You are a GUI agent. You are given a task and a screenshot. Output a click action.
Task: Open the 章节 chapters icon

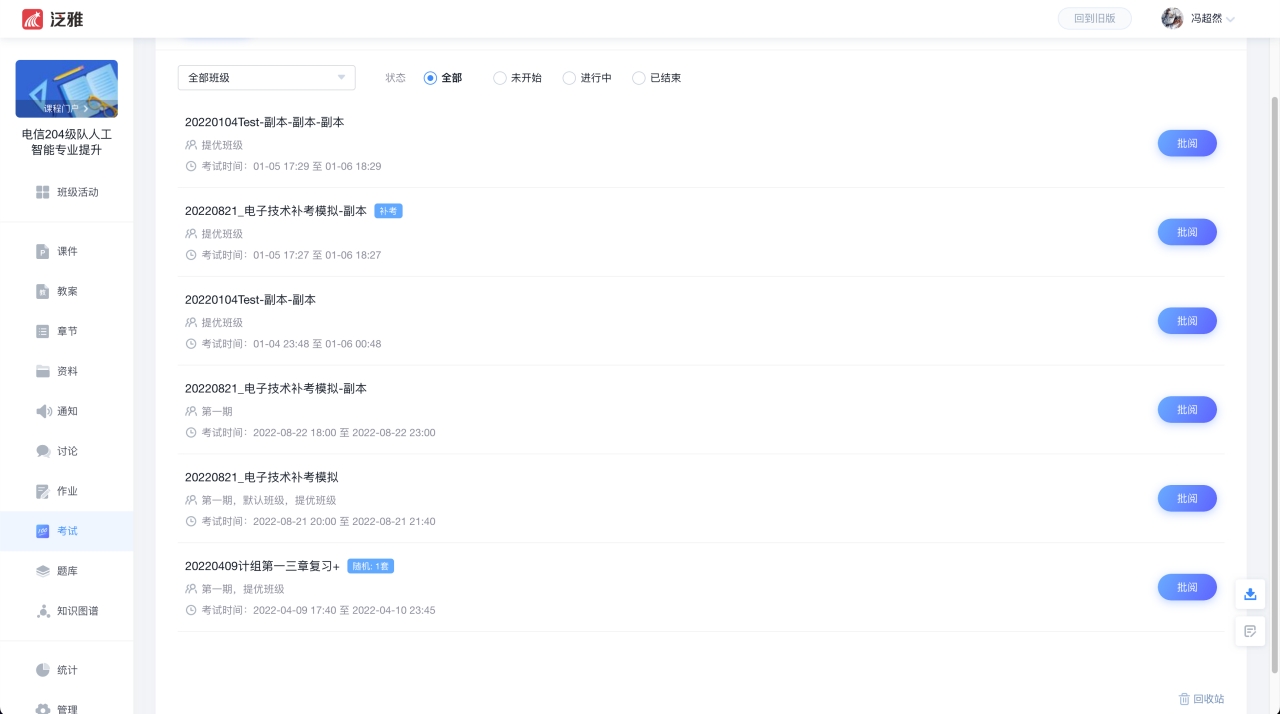(43, 331)
